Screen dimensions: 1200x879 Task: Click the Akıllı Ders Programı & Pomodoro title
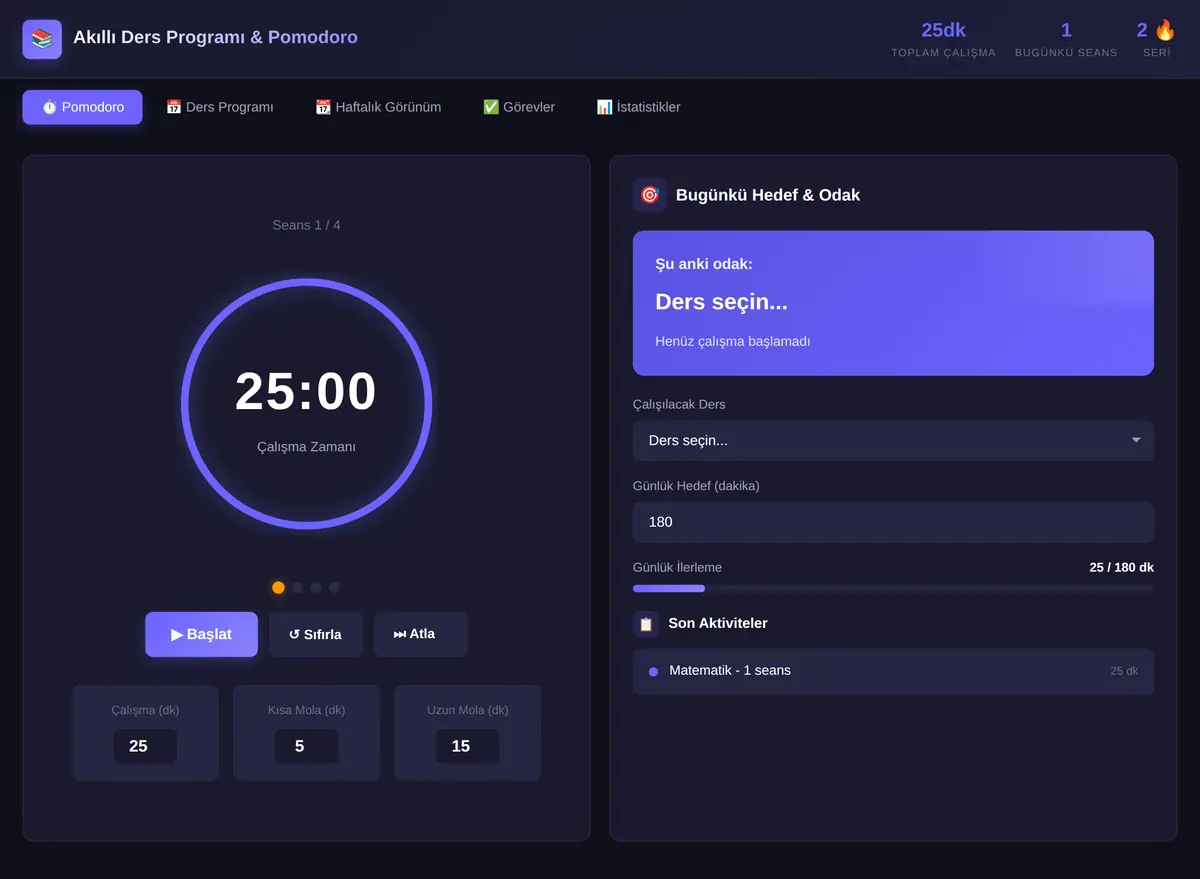tap(215, 37)
